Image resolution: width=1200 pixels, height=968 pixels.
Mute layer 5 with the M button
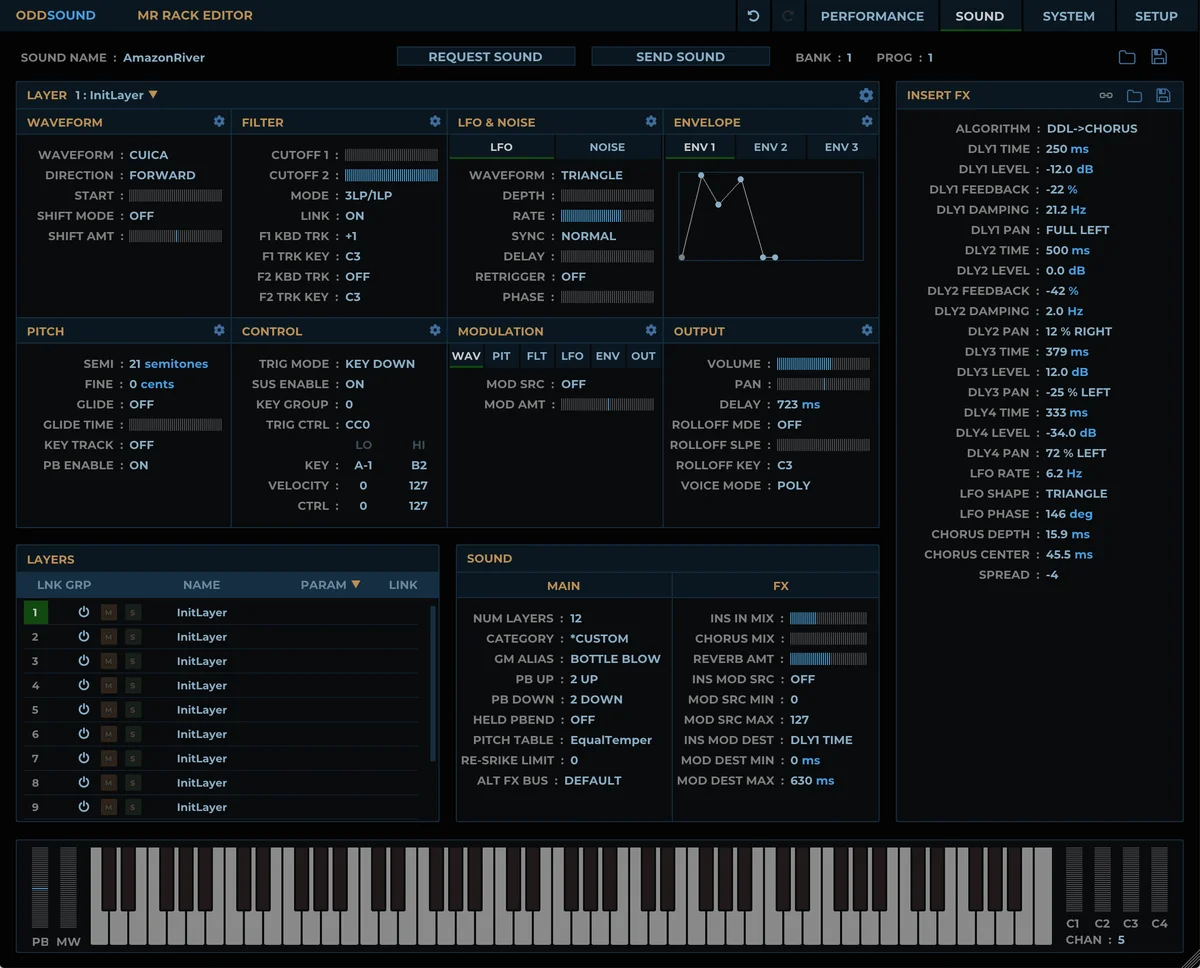(x=109, y=710)
